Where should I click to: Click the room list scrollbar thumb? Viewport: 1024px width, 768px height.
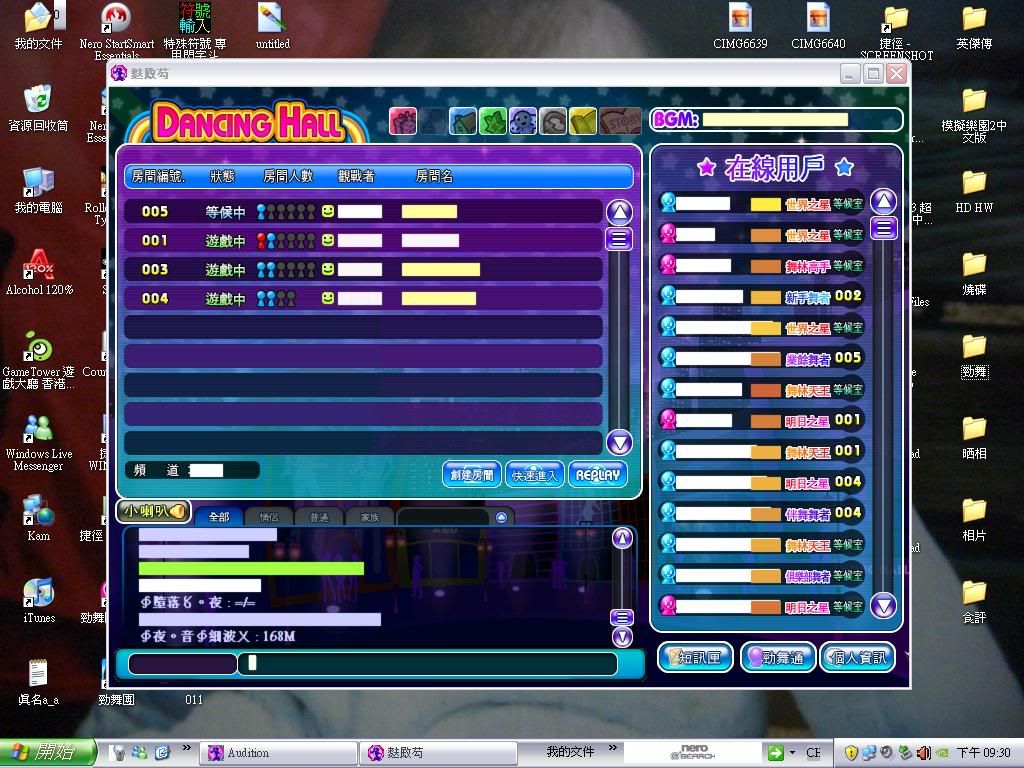pyautogui.click(x=619, y=239)
